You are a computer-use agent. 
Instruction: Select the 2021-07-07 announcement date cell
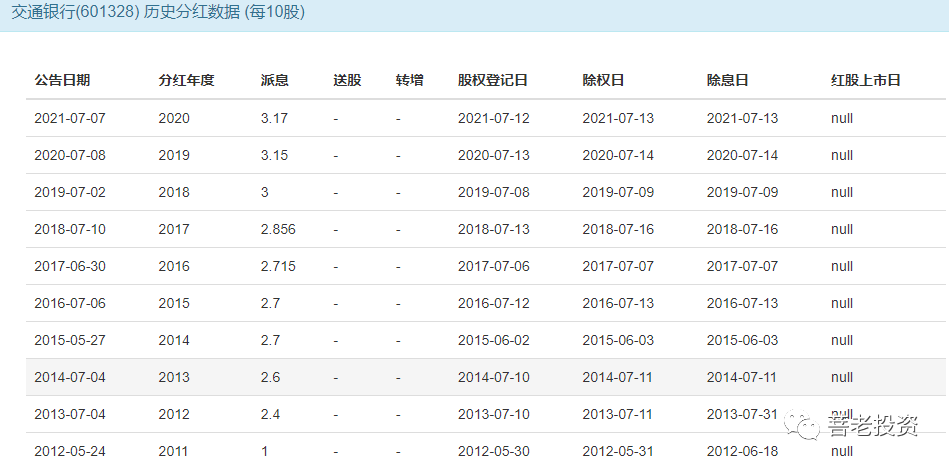pyautogui.click(x=70, y=118)
